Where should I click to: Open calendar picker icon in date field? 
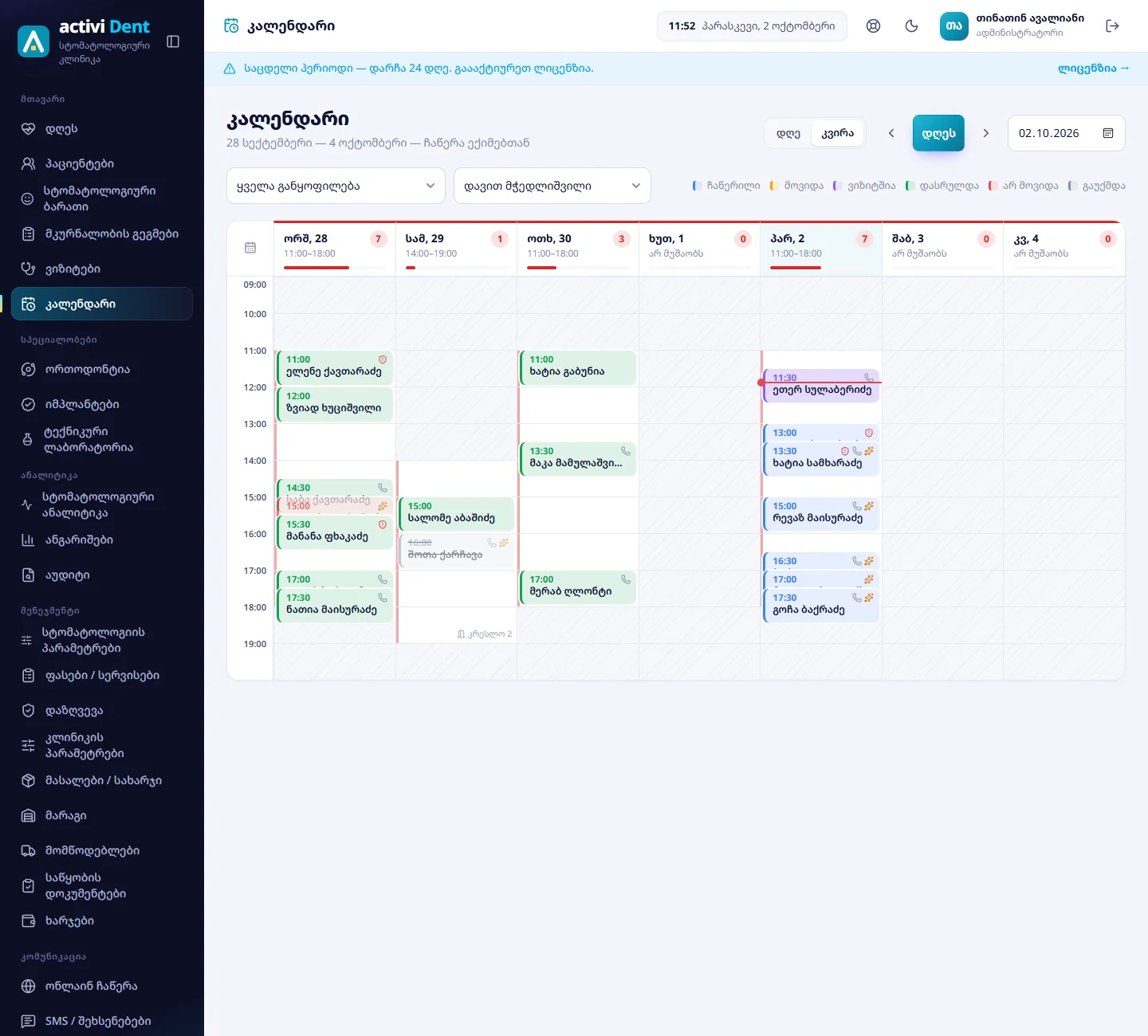(x=1108, y=133)
